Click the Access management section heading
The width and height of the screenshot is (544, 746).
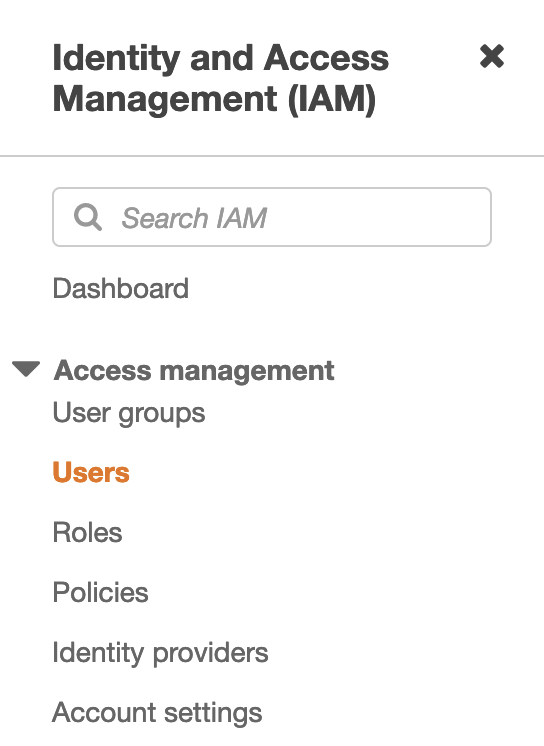(x=194, y=371)
